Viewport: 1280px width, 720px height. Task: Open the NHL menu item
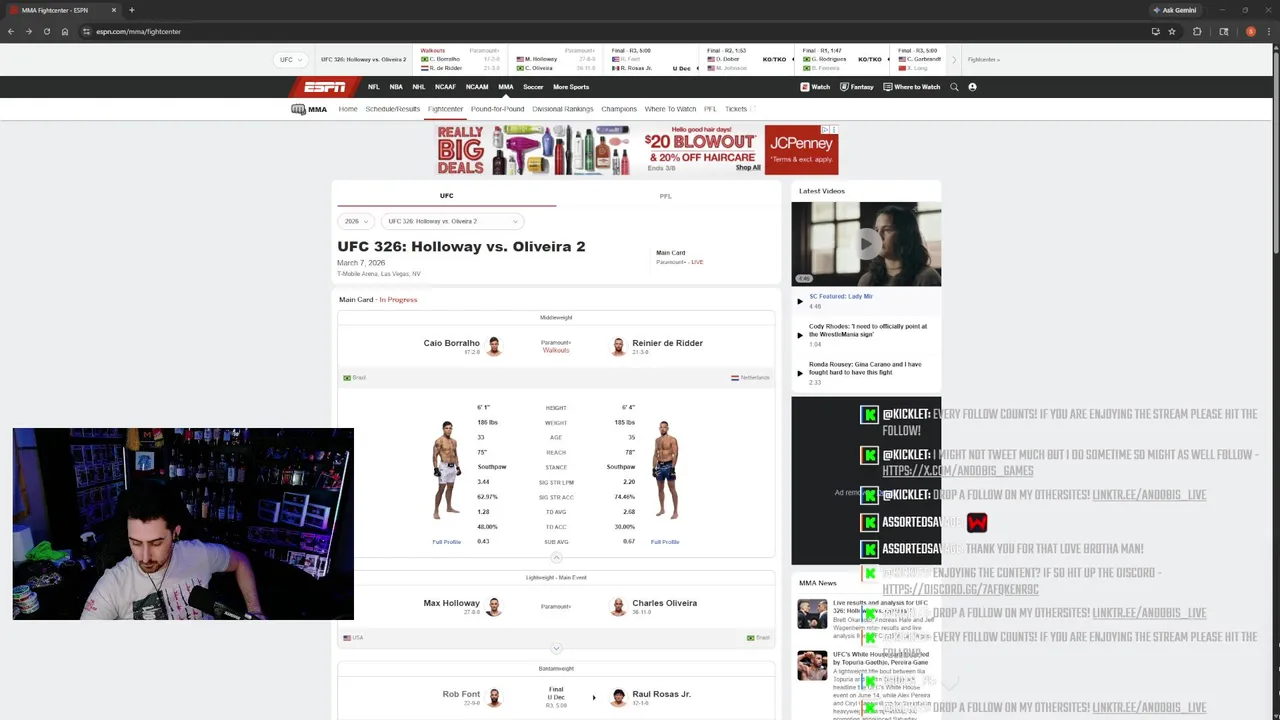(419, 87)
